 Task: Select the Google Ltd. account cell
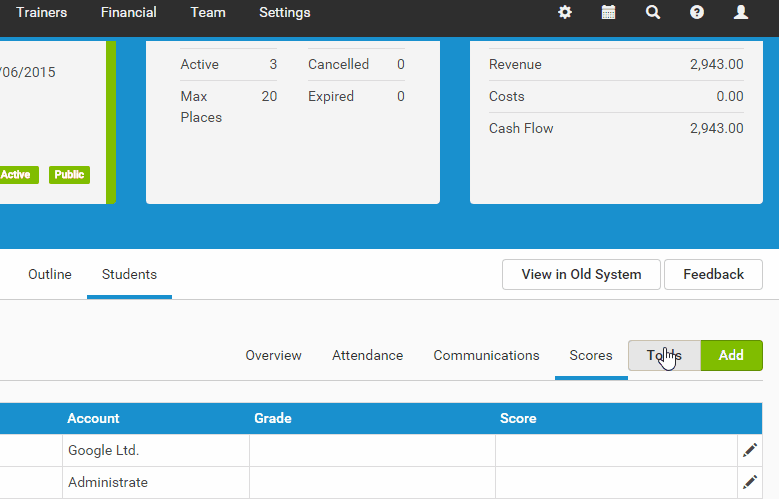[x=156, y=450]
